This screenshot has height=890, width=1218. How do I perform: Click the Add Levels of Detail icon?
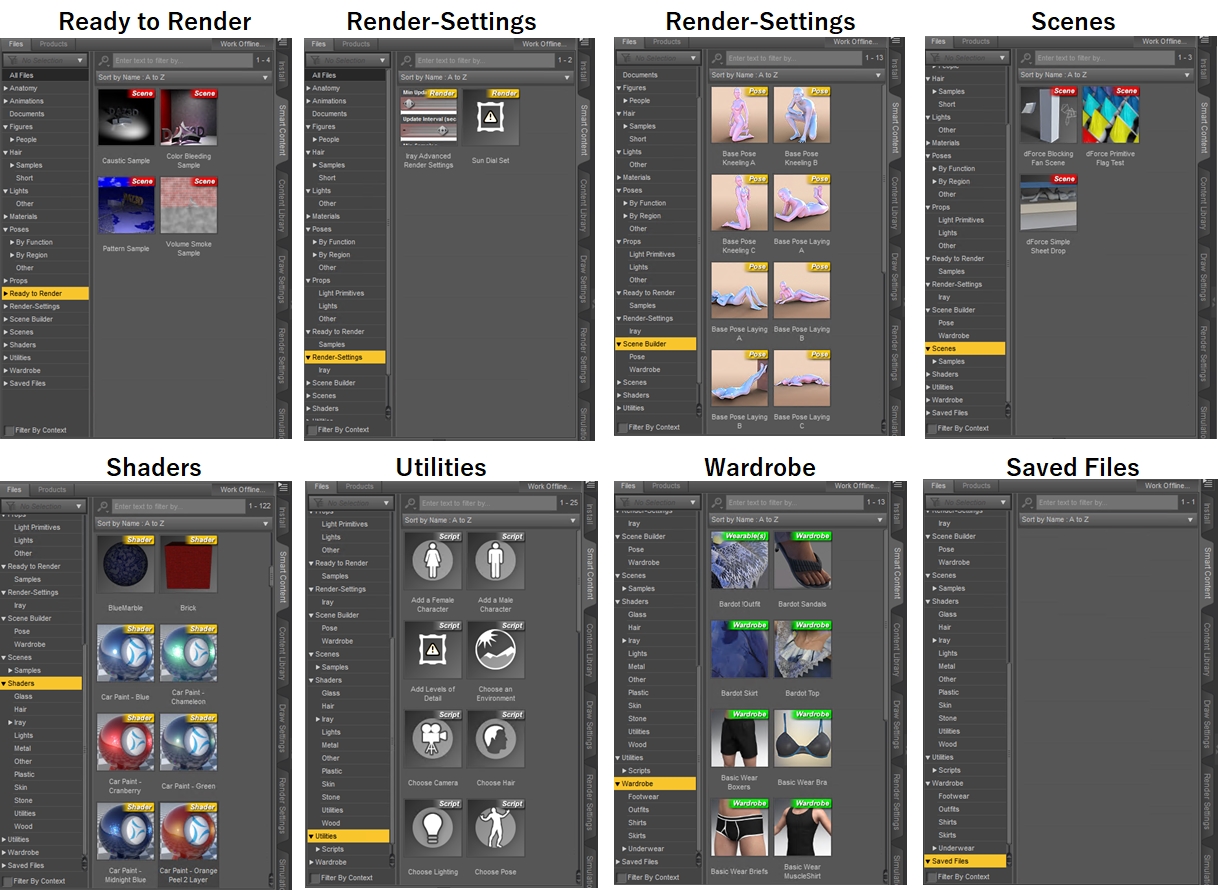coord(433,651)
